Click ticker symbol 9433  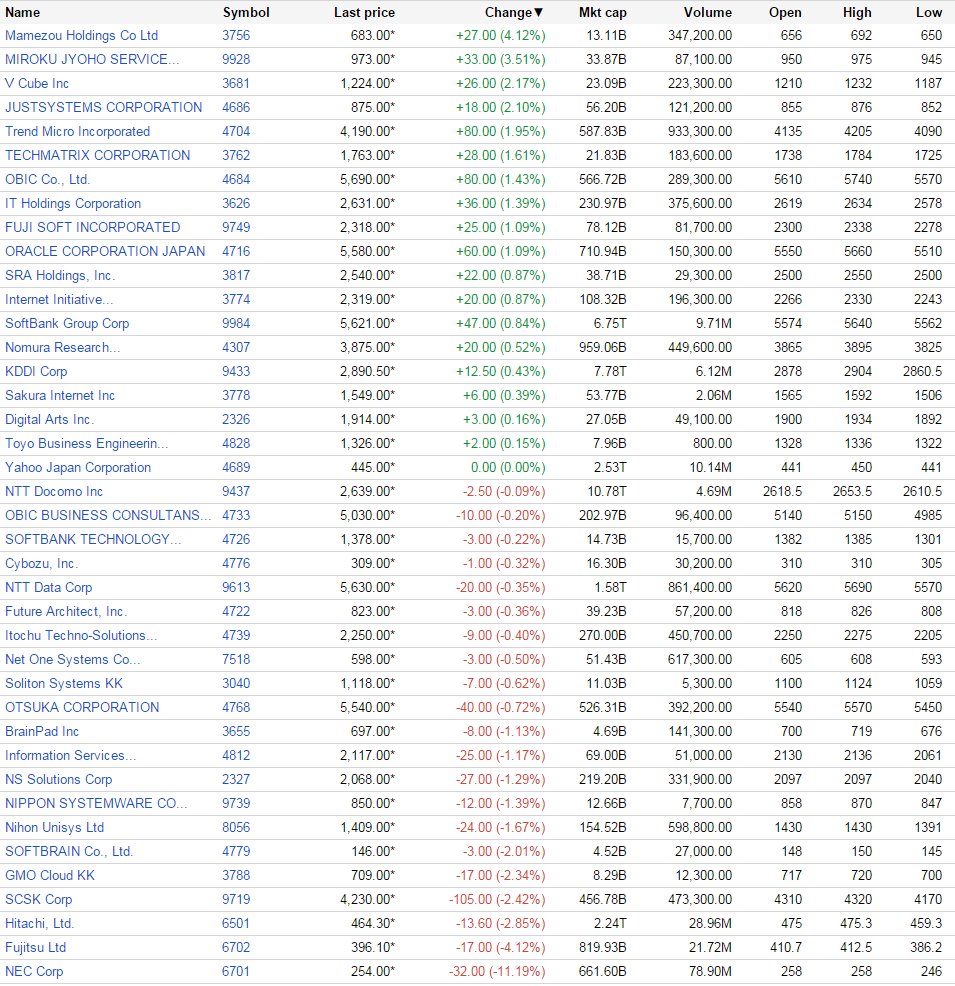pos(236,372)
